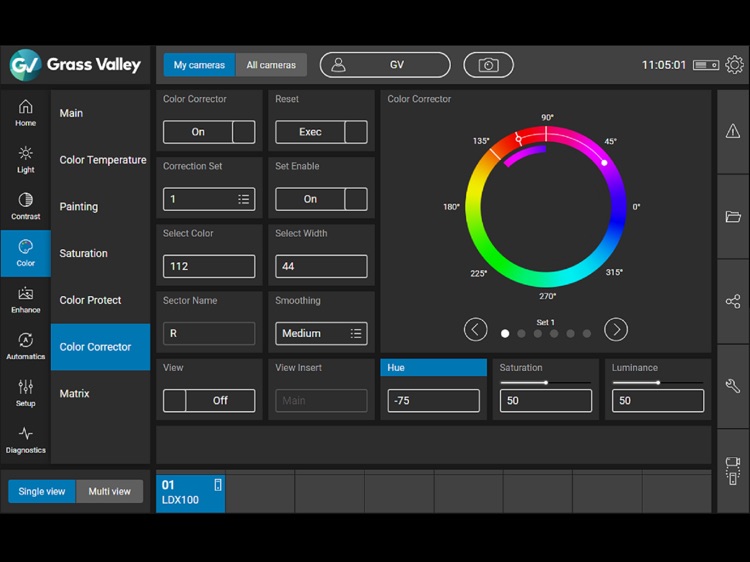Go to previous correction set arrow

click(x=475, y=330)
